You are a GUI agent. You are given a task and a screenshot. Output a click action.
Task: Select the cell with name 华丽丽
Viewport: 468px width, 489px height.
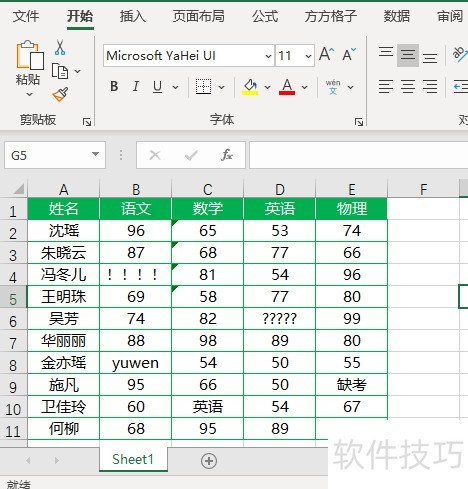63,341
